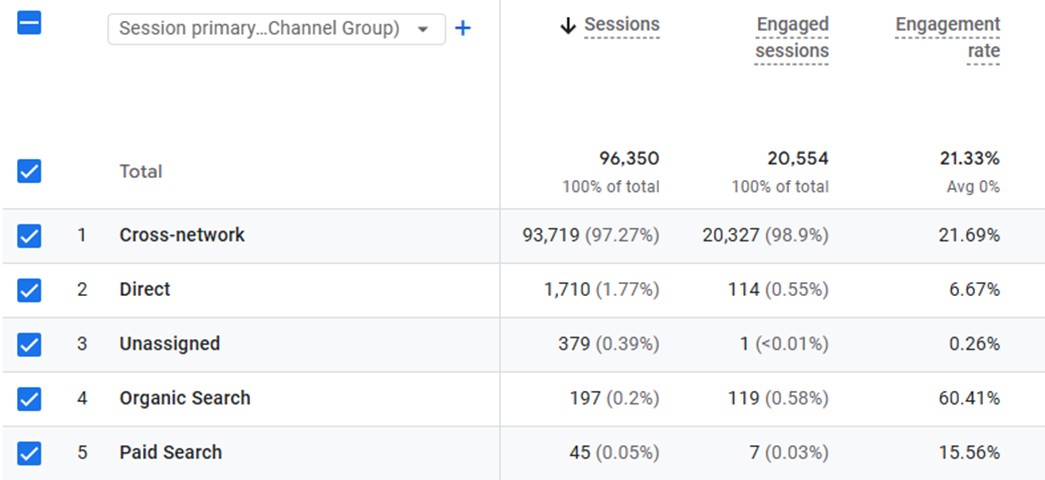The height and width of the screenshot is (480, 1045).
Task: Sort by Engaged sessions column header
Action: [x=791, y=38]
